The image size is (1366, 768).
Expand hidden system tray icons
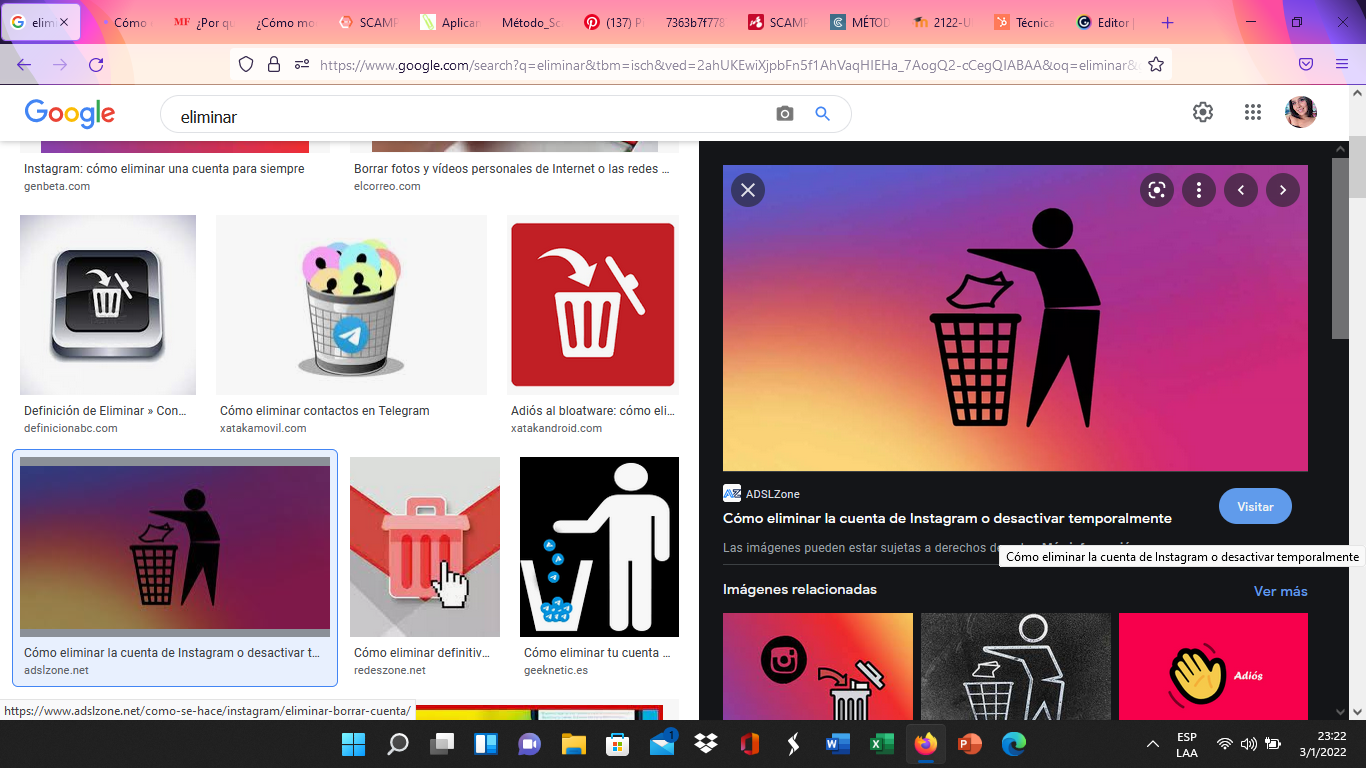[x=1152, y=744]
